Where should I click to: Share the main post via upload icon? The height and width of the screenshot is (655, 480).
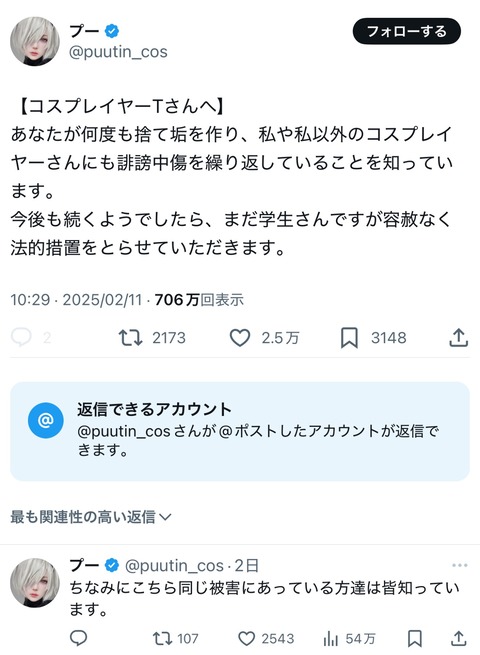pos(458,337)
